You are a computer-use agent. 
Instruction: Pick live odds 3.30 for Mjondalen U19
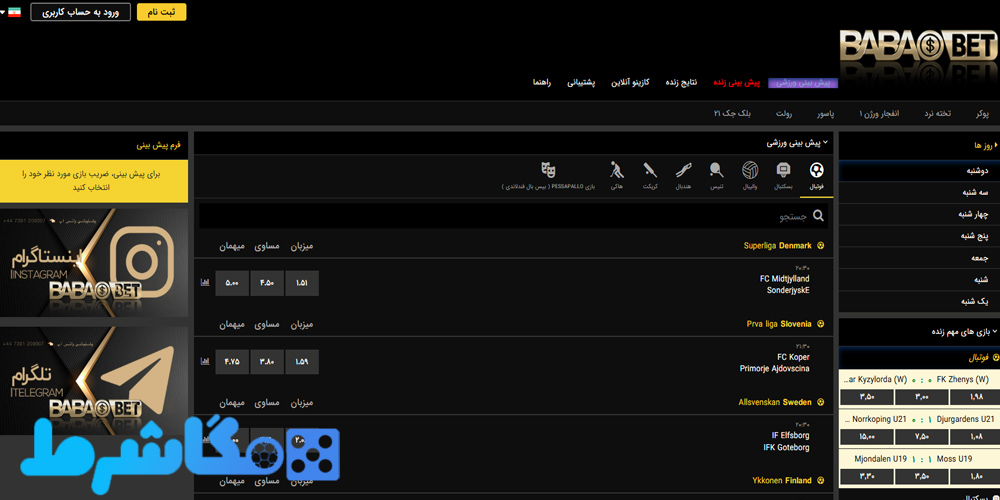[866, 476]
